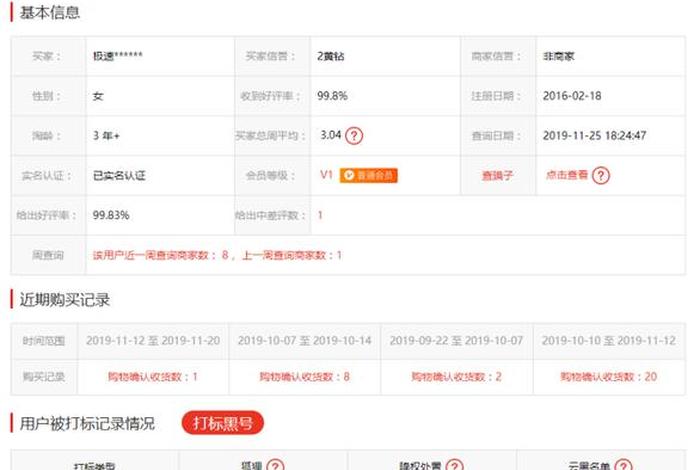
Task: Click help icon beside 猫撮 column header
Action: 275,465
